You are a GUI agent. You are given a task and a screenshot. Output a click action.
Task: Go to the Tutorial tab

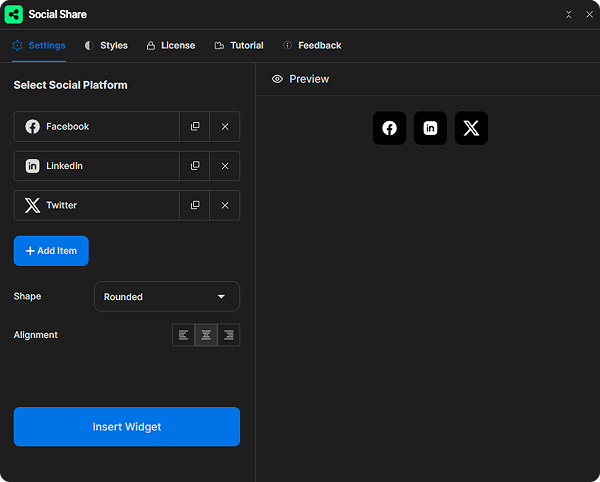[239, 46]
